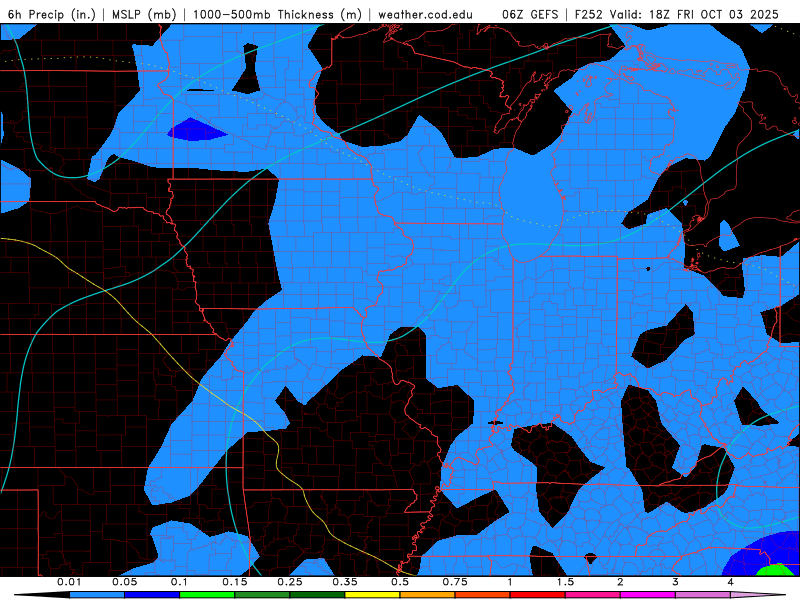Screen dimensions: 800x600
Task: Click the "0.5" legend value
Action: (400, 582)
